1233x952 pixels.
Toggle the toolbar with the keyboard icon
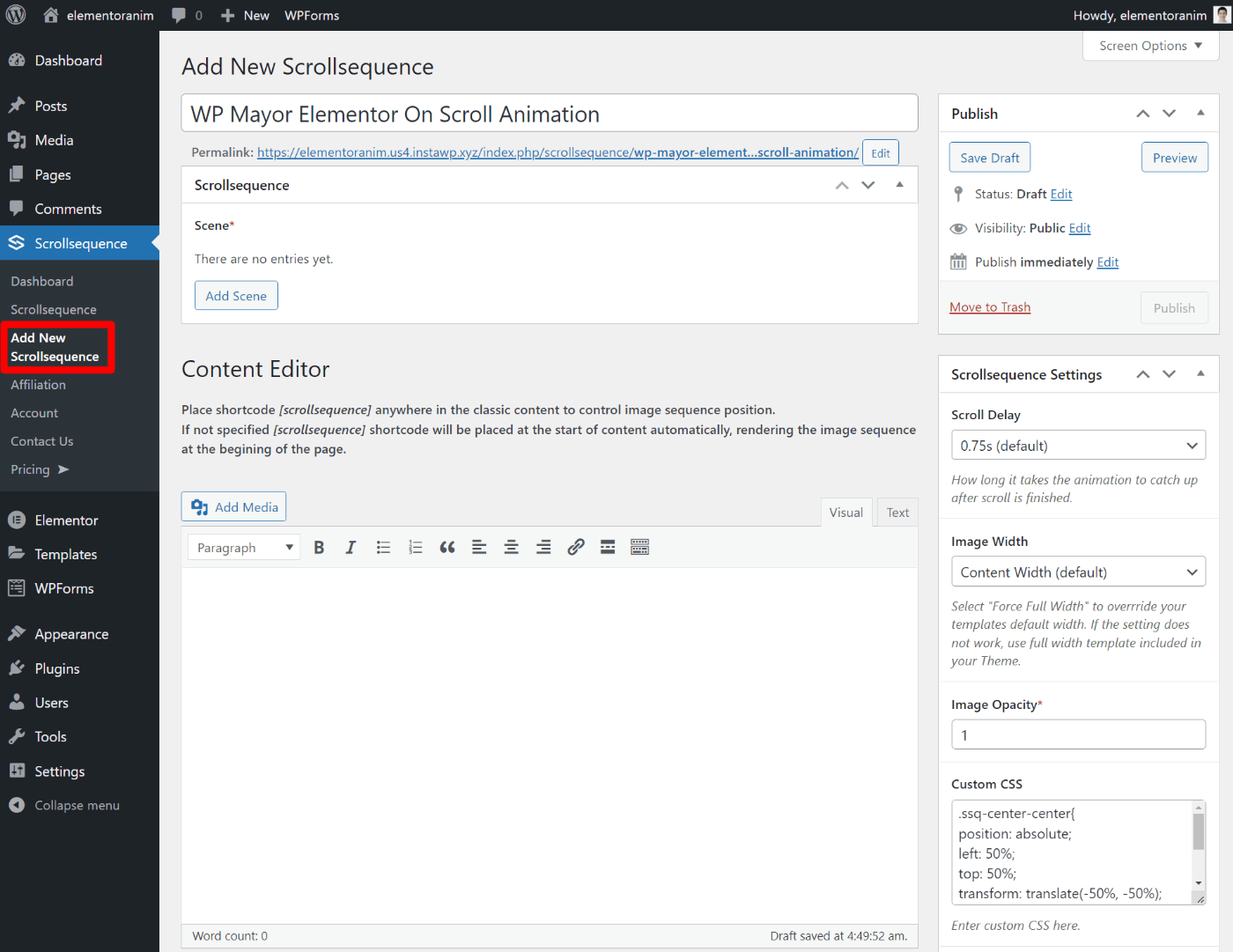[x=640, y=548]
